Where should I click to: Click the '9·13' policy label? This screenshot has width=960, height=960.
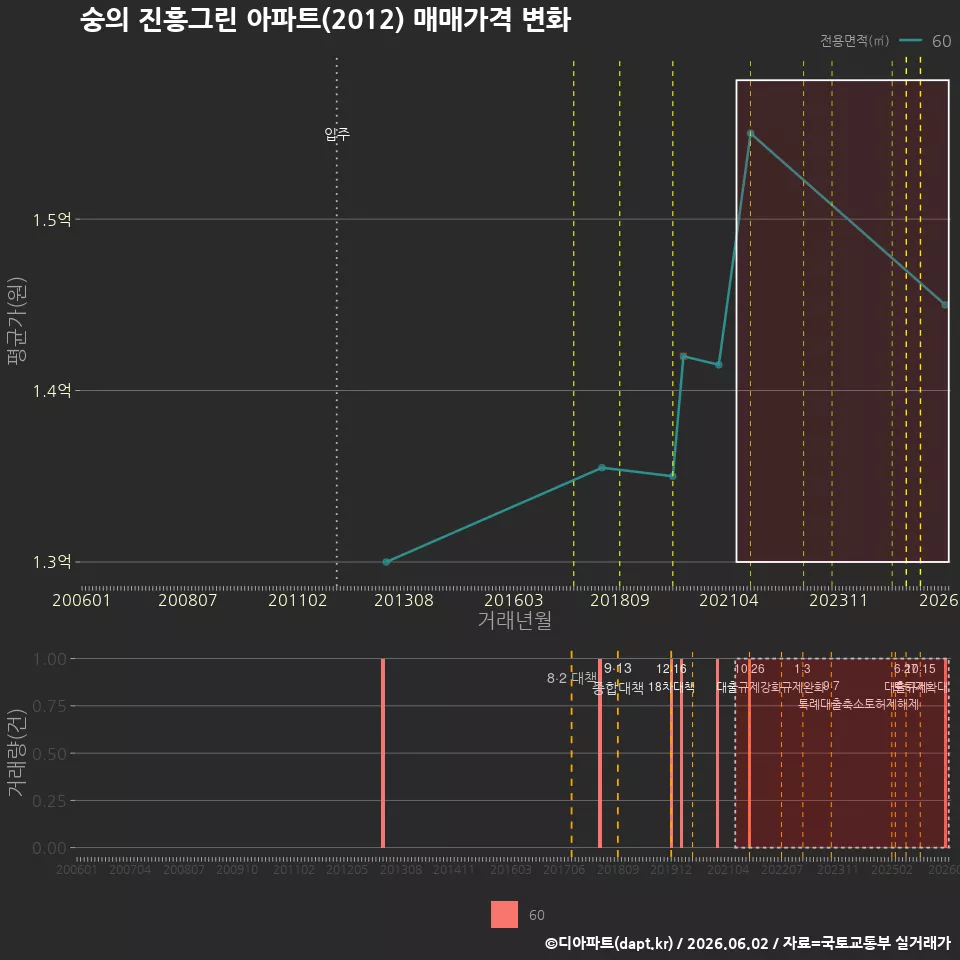(x=618, y=668)
